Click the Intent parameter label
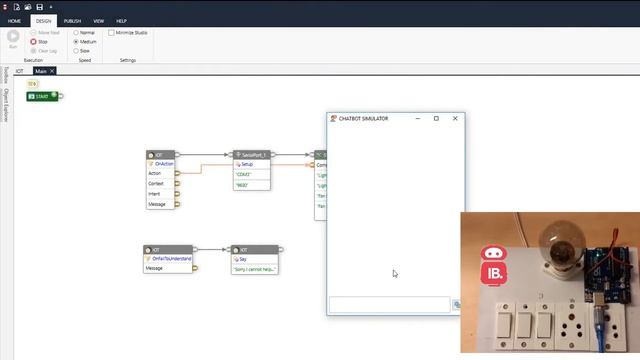Image resolution: width=640 pixels, height=360 pixels. pos(154,194)
